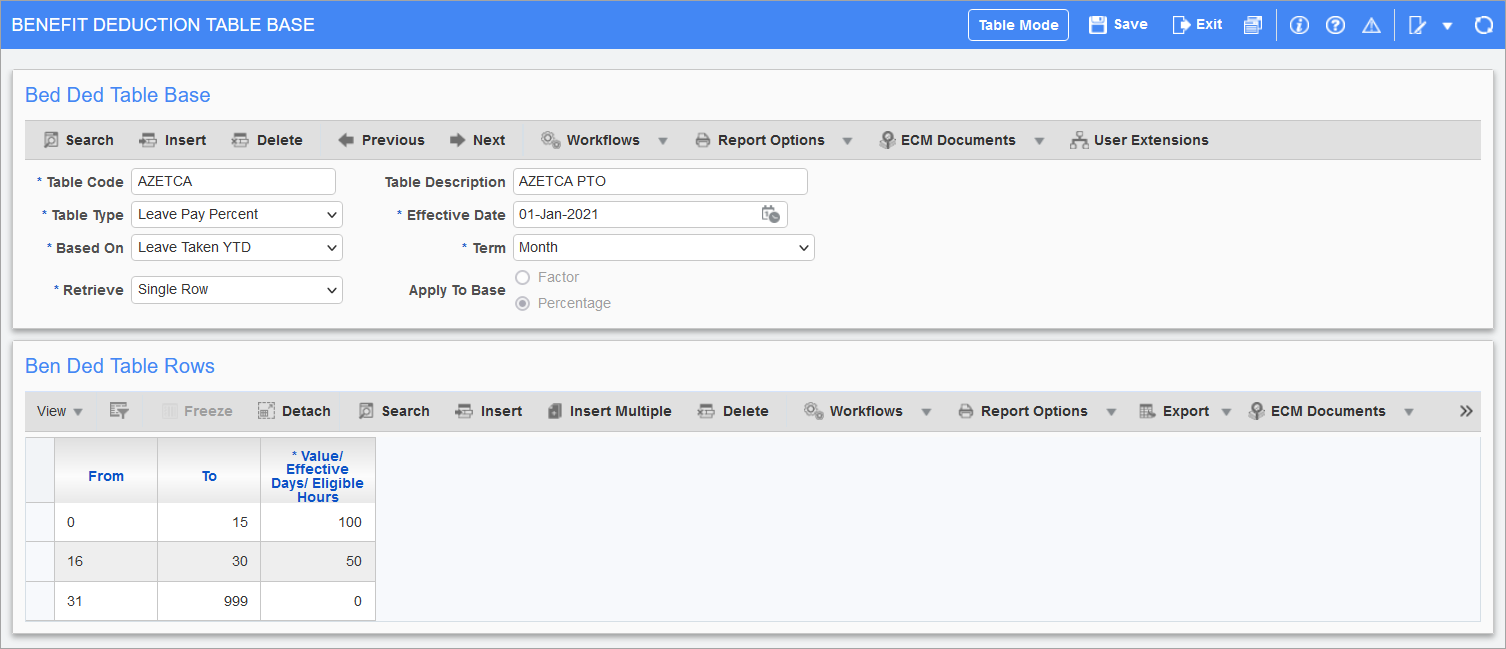Screen dimensions: 1506x649
Task: Switch to Table Mode
Action: 1018,25
